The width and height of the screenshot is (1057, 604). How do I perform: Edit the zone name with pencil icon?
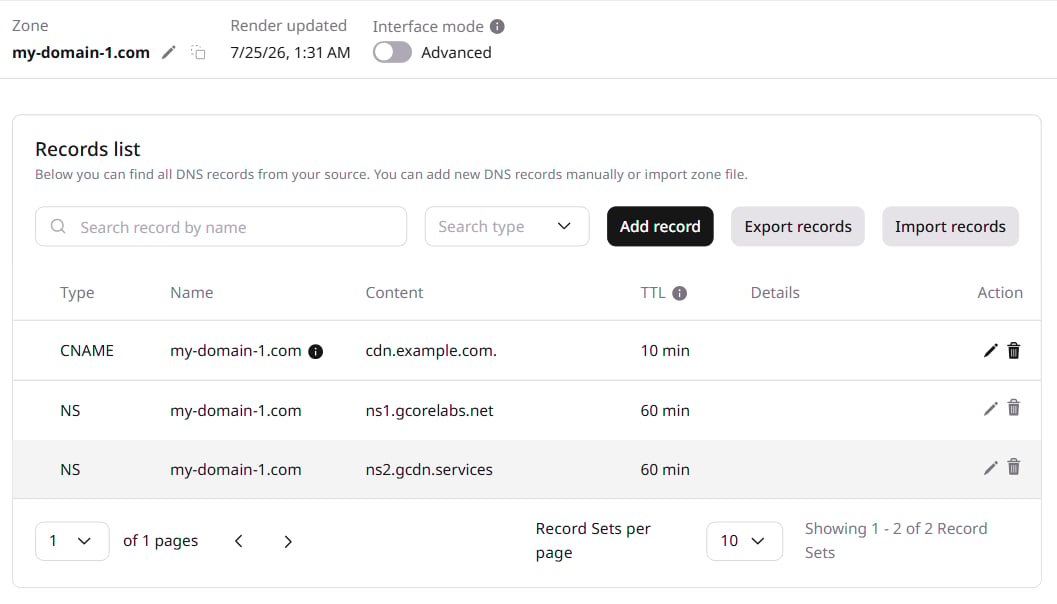169,52
